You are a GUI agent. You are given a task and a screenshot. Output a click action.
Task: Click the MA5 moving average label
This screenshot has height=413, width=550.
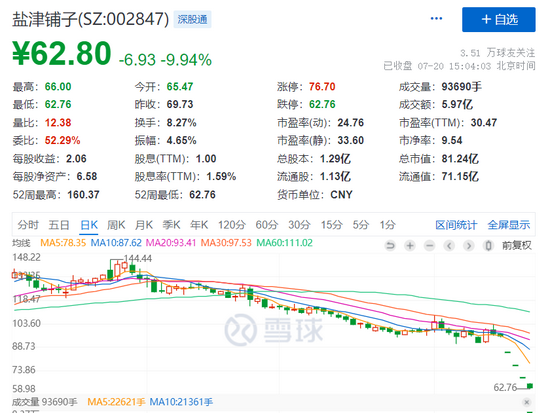pos(63,243)
